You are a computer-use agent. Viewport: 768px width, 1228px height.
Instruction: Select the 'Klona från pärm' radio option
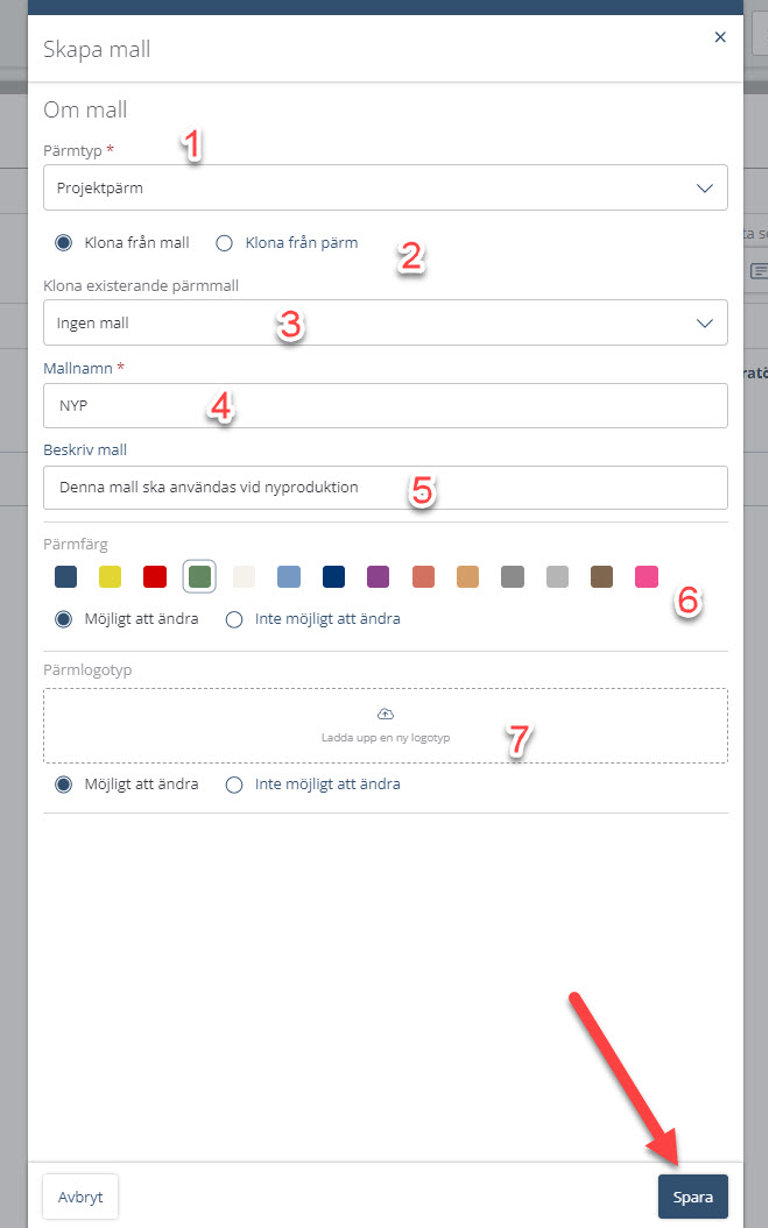pyautogui.click(x=225, y=242)
